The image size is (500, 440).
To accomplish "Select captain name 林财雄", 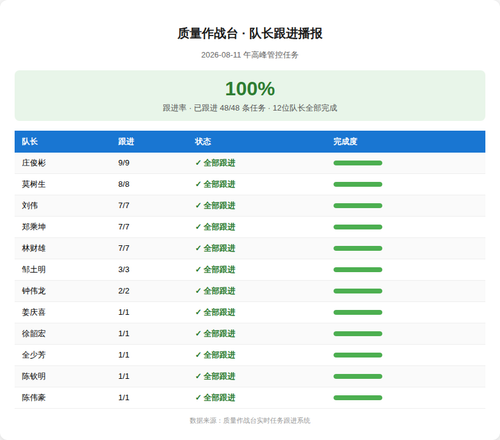I will 34,248.
